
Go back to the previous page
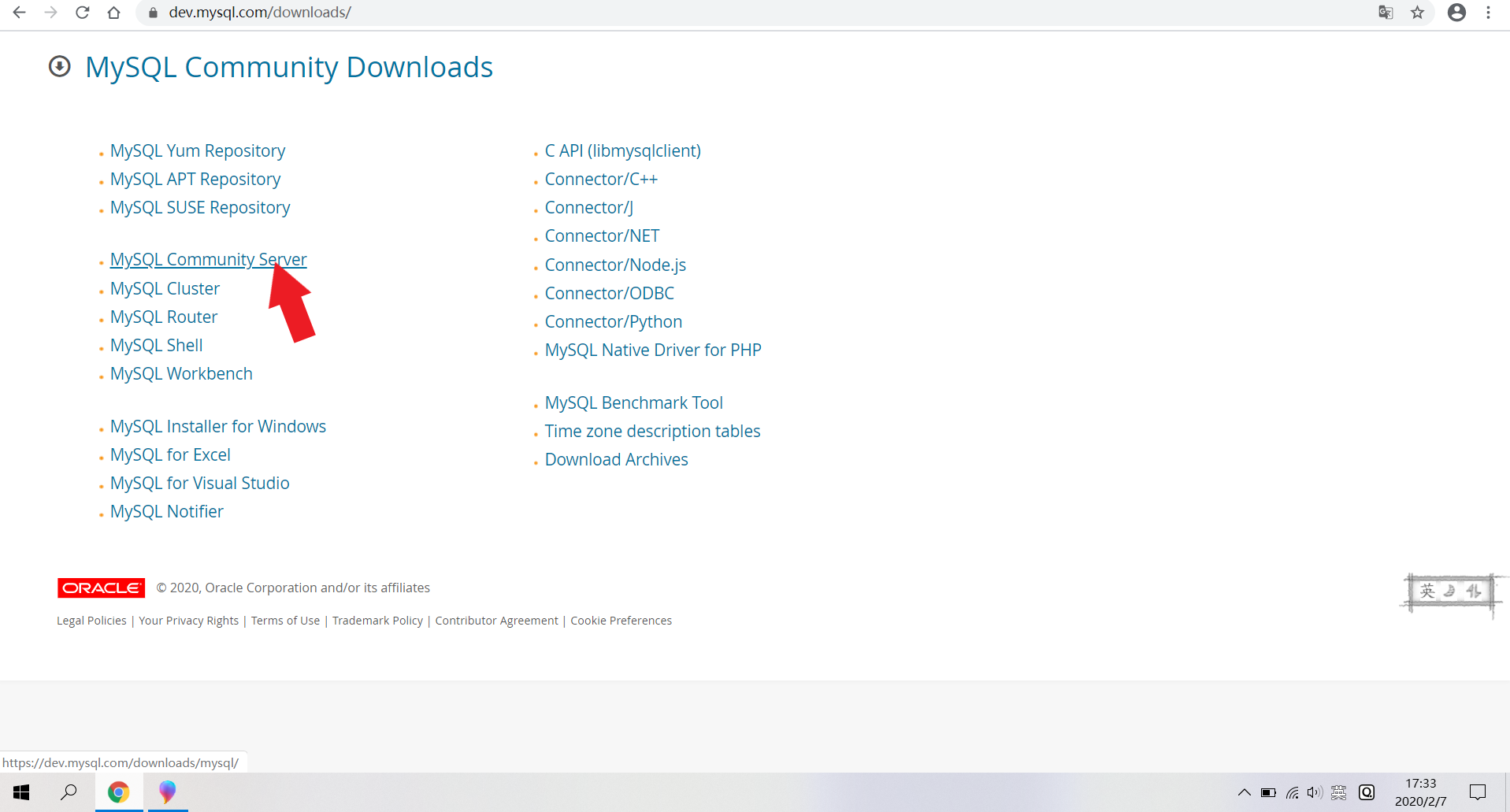point(20,13)
